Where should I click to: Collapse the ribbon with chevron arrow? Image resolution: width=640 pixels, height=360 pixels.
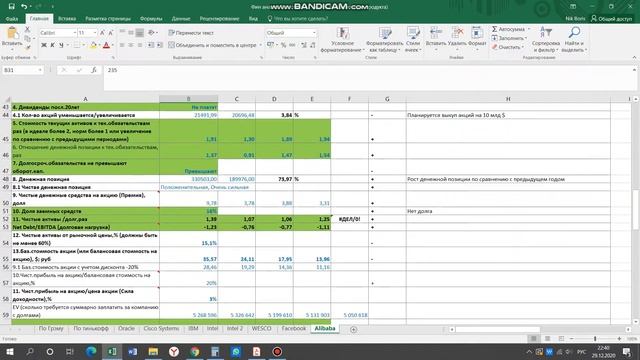(634, 58)
